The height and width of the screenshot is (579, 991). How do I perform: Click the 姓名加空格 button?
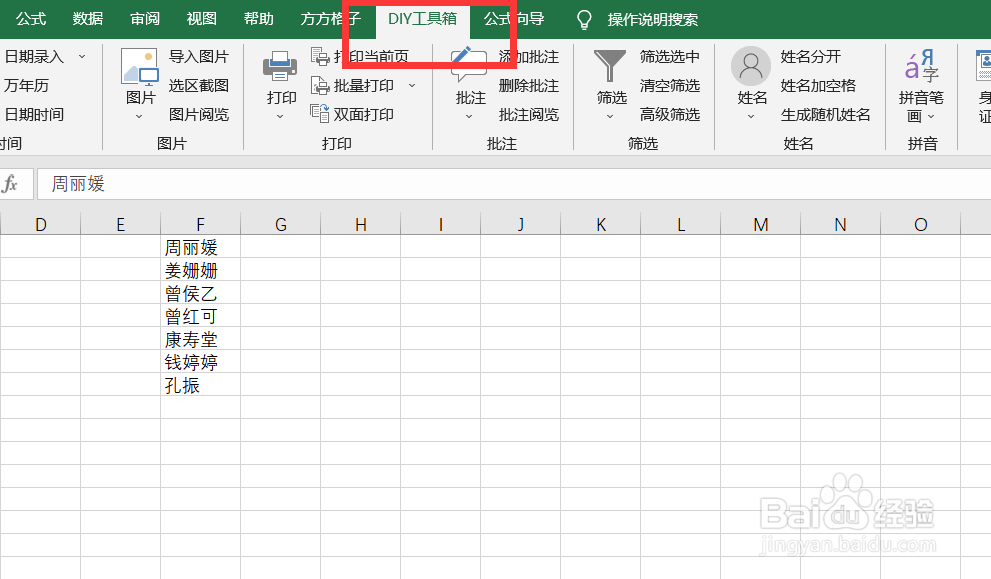click(x=818, y=85)
